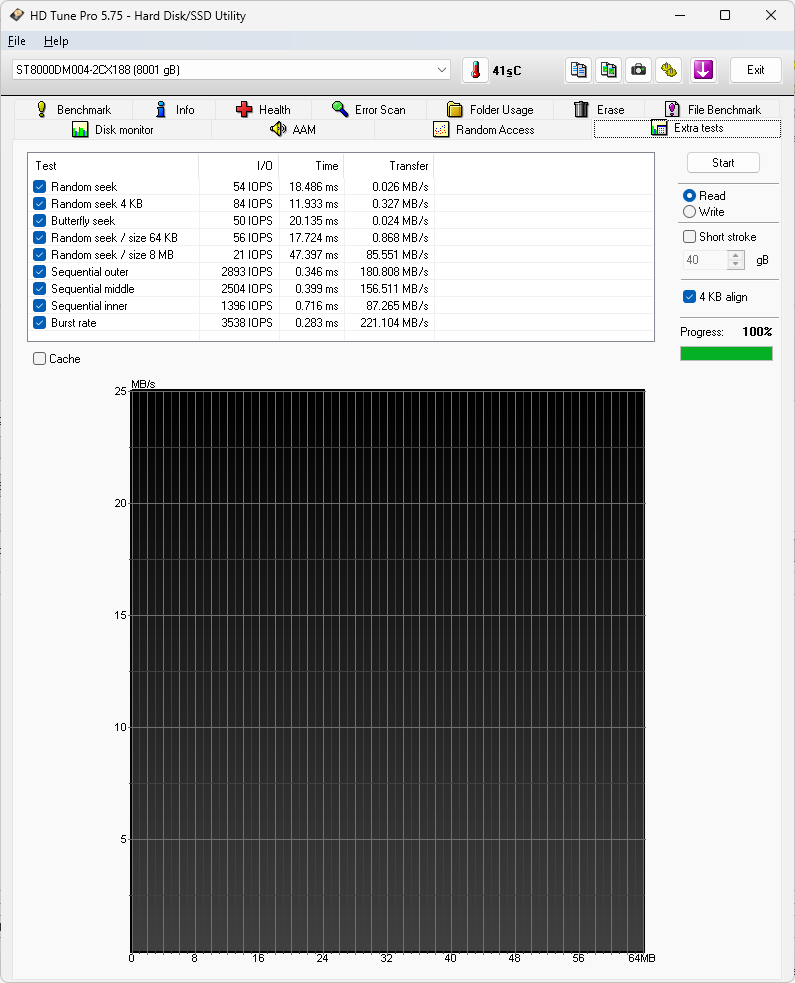Open the drive selection dropdown
Viewport: 795px width, 983px height.
pos(442,70)
